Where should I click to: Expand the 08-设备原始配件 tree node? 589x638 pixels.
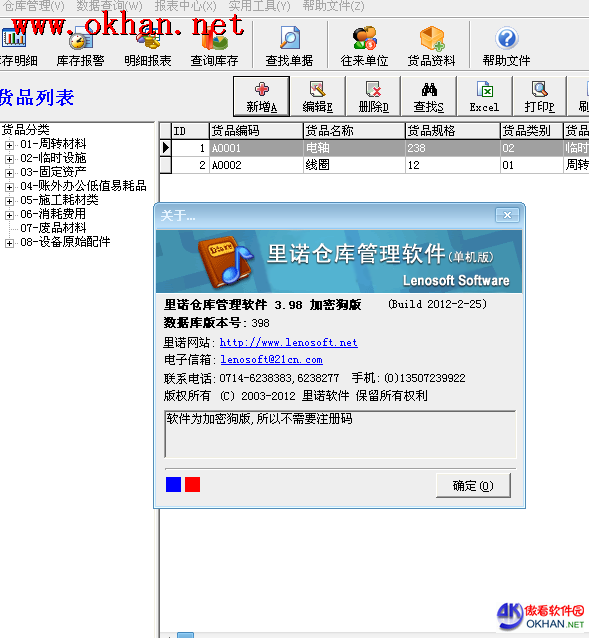[x=9, y=243]
